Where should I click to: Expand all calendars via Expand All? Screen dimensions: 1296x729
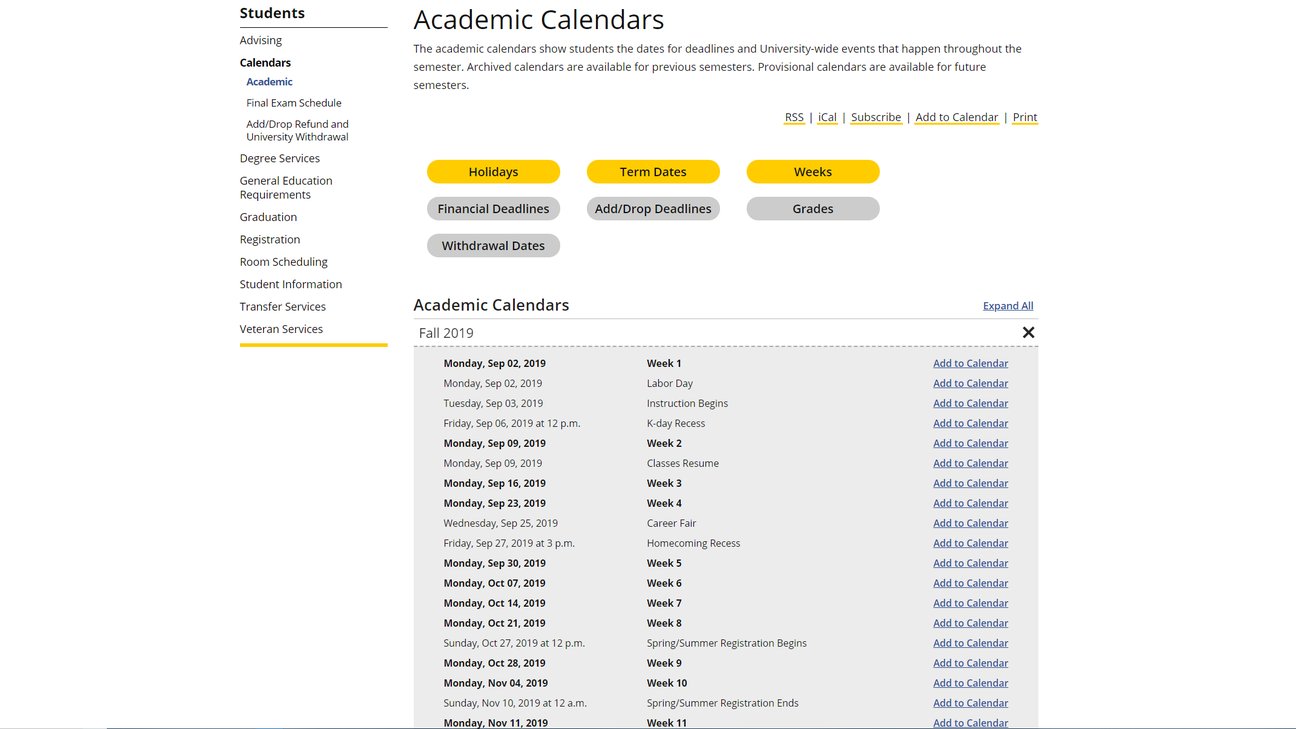[x=1008, y=306]
